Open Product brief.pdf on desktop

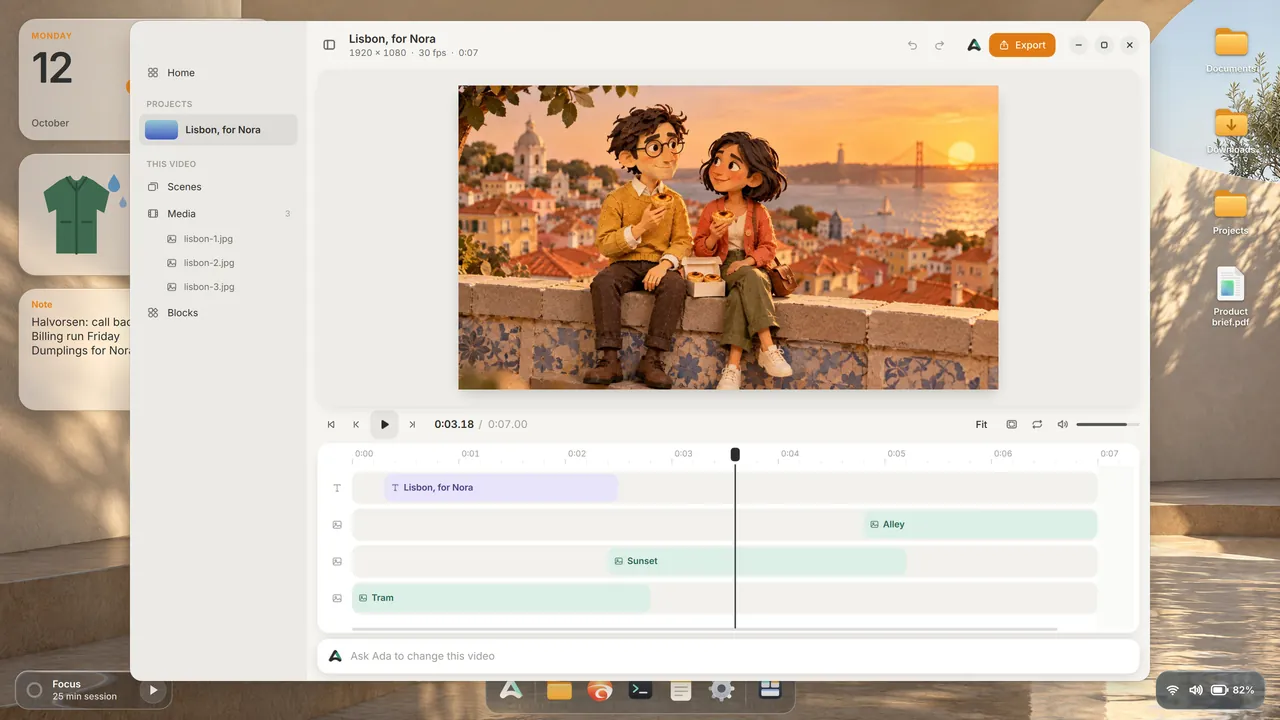pos(1231,298)
